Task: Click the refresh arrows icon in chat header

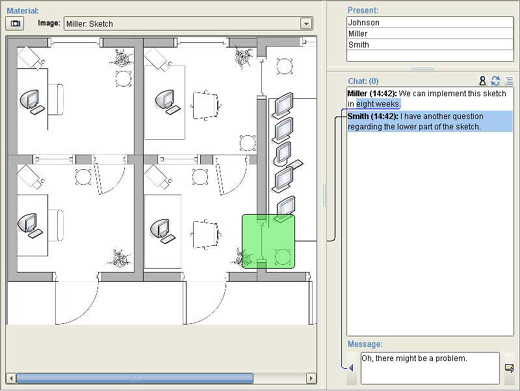Action: [x=496, y=80]
